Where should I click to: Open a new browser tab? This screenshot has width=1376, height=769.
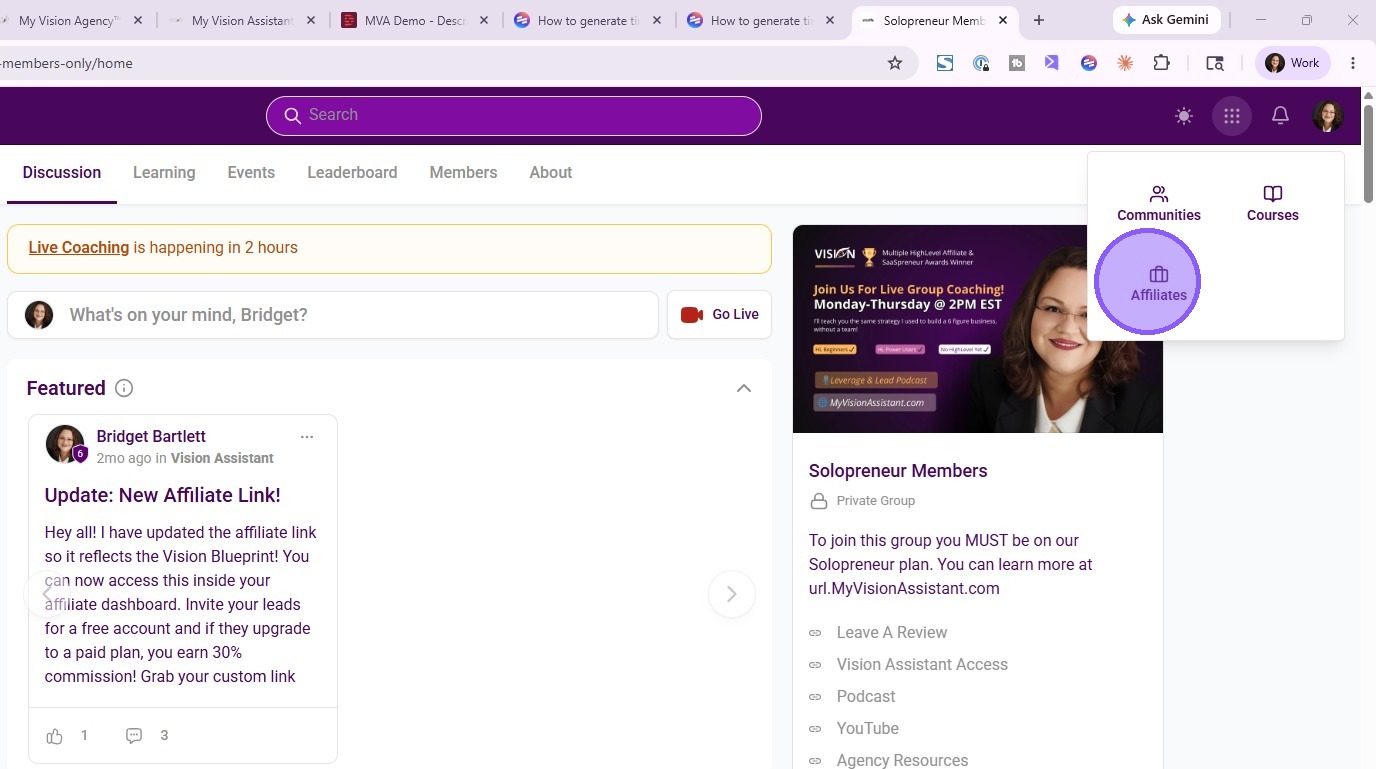point(1039,20)
